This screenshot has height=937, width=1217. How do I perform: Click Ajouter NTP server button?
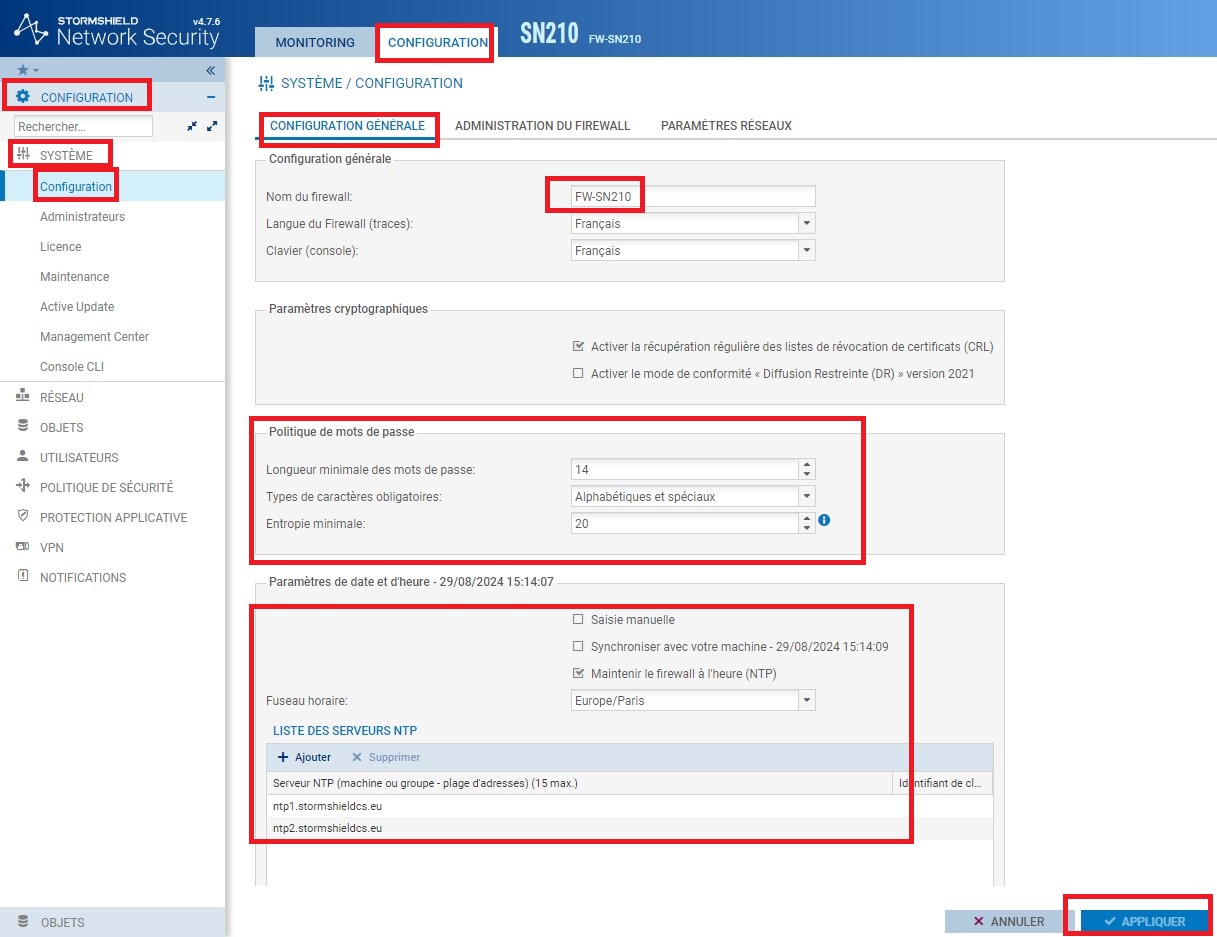tap(304, 757)
